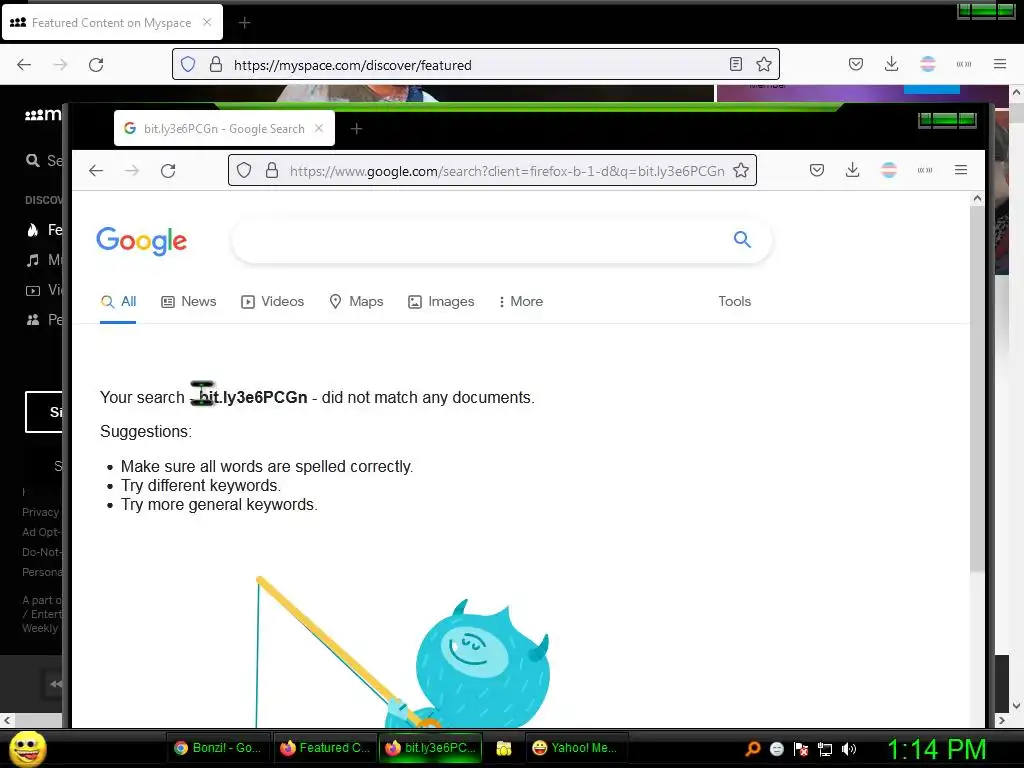The image size is (1024, 768).
Task: Open Privacy link in Myspace footer
Action: point(40,513)
